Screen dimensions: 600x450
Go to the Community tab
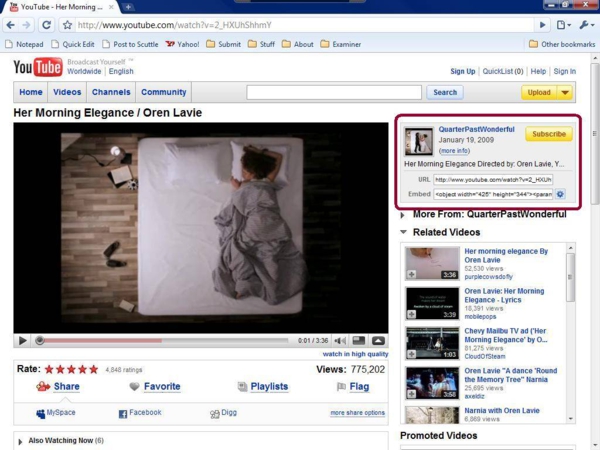point(163,93)
